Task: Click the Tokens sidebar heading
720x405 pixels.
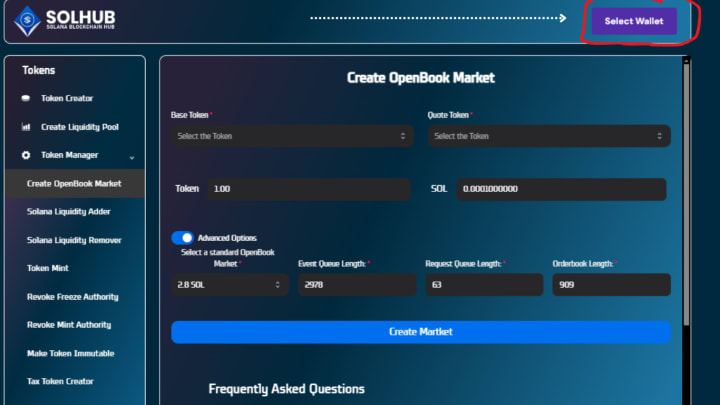Action: click(x=39, y=70)
